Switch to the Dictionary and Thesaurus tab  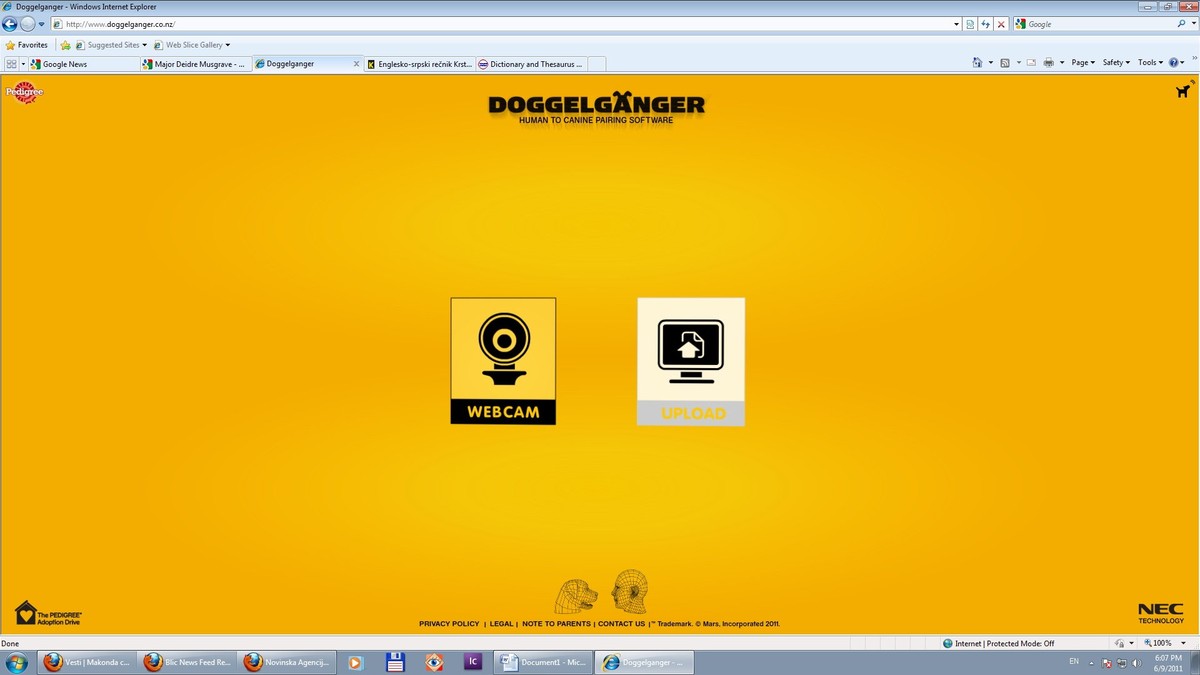531,64
